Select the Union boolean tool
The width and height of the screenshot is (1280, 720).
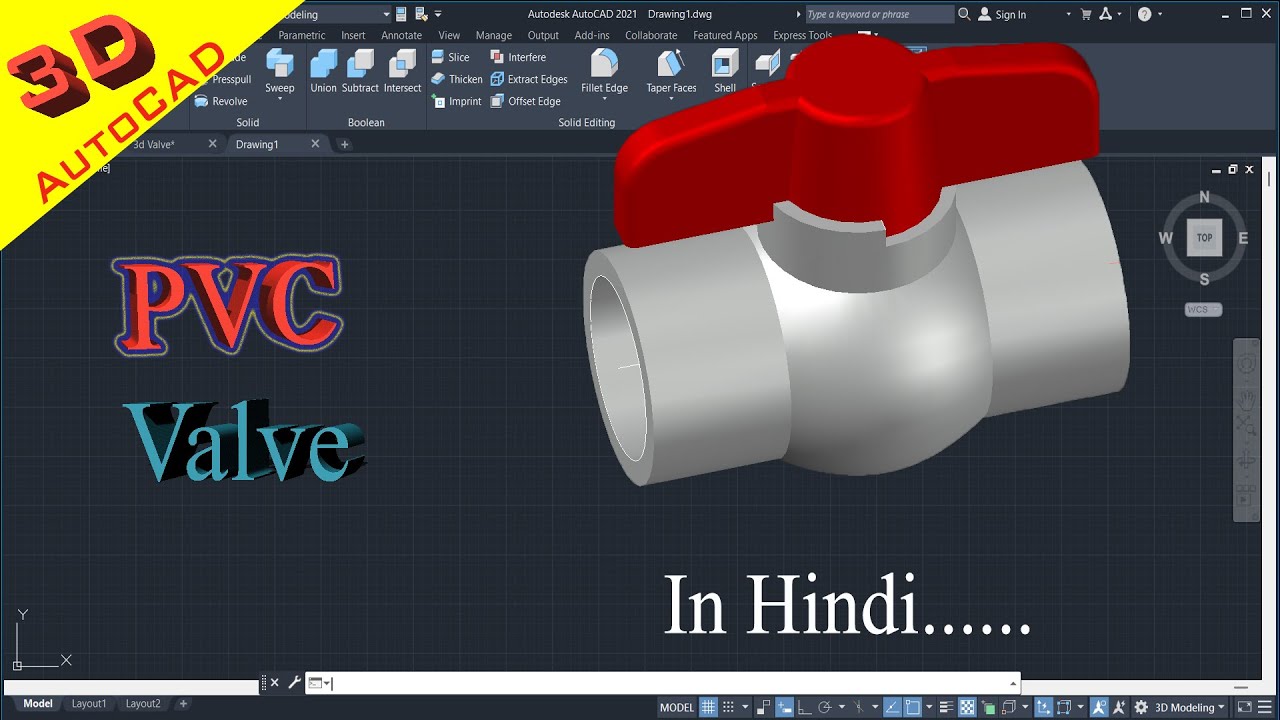point(323,72)
